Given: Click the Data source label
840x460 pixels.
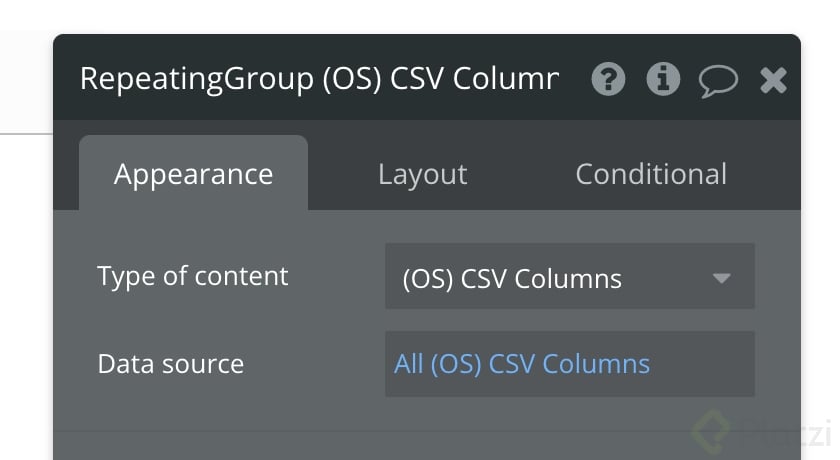Looking at the screenshot, I should tap(171, 364).
